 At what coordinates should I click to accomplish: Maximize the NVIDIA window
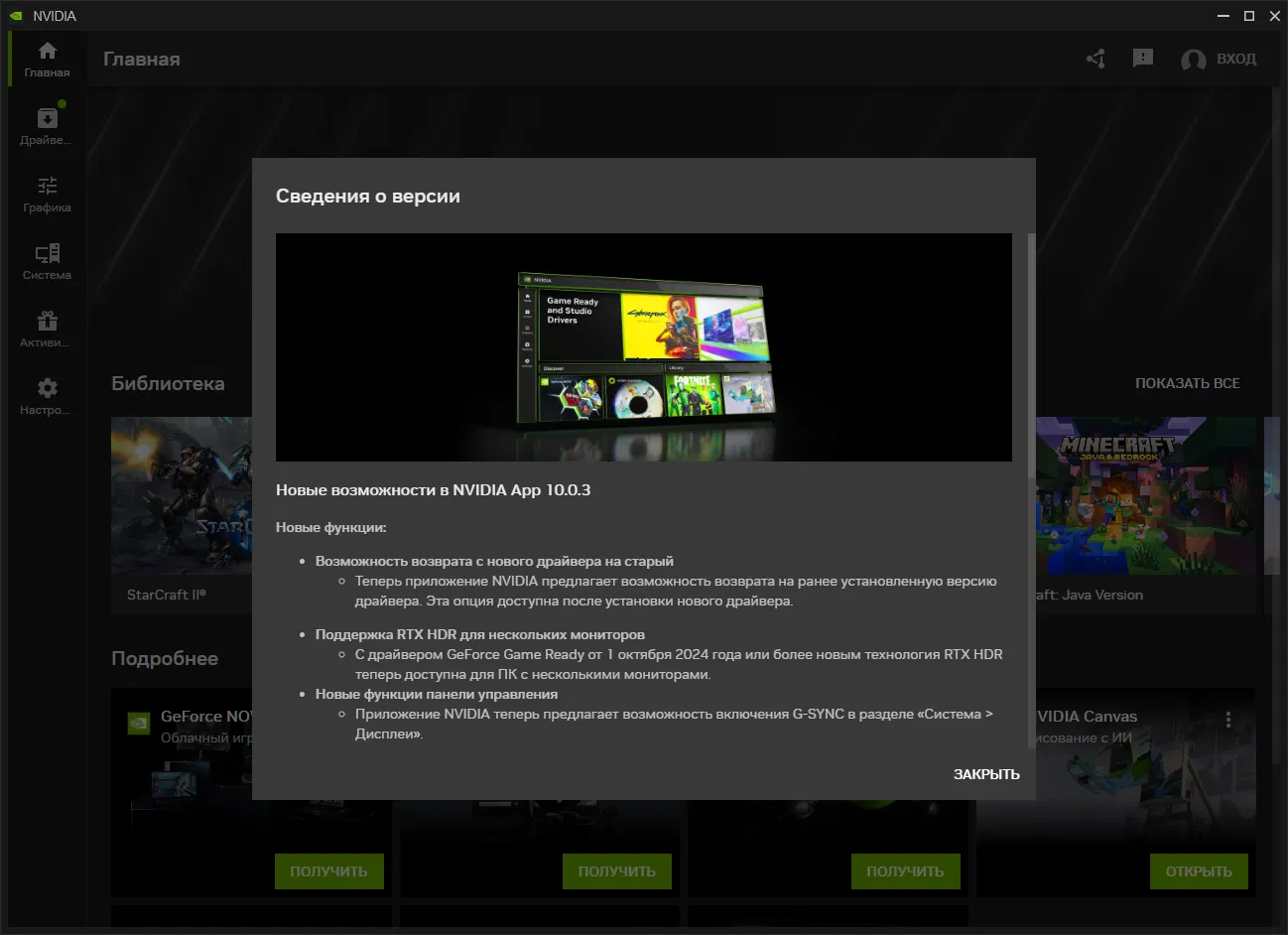pyautogui.click(x=1249, y=16)
